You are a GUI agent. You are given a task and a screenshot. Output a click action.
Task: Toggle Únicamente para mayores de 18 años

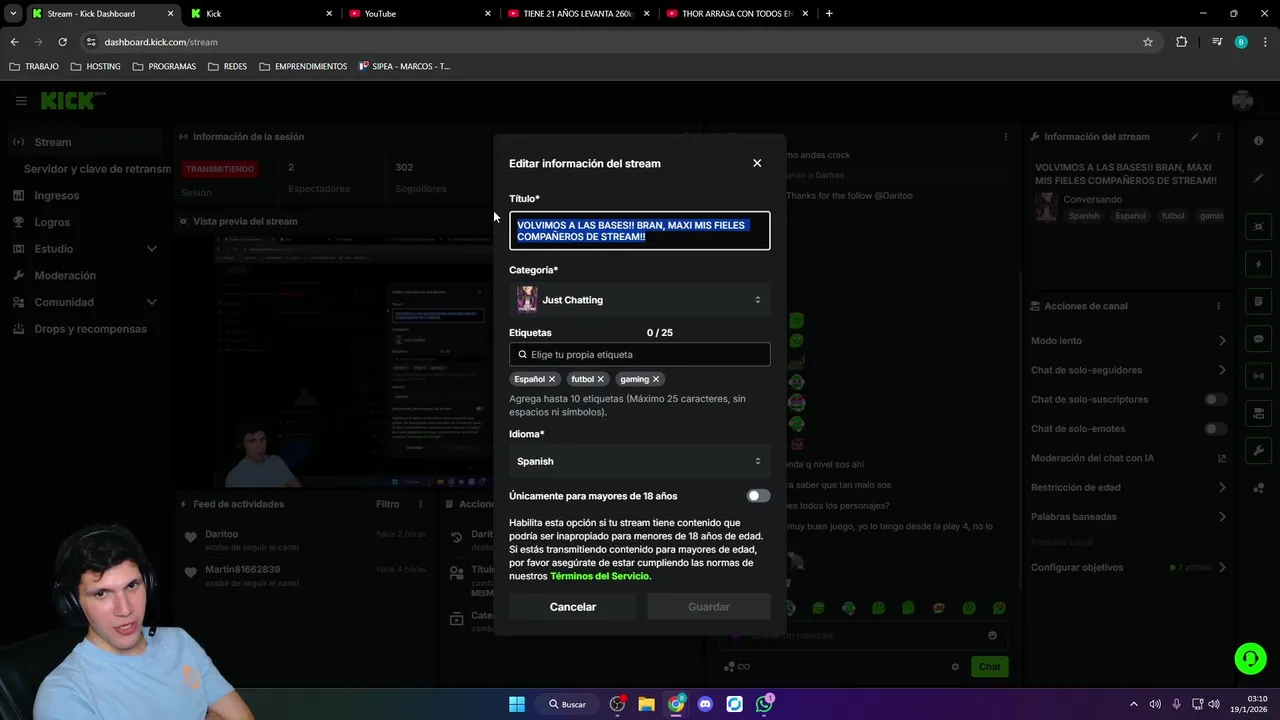tap(758, 496)
